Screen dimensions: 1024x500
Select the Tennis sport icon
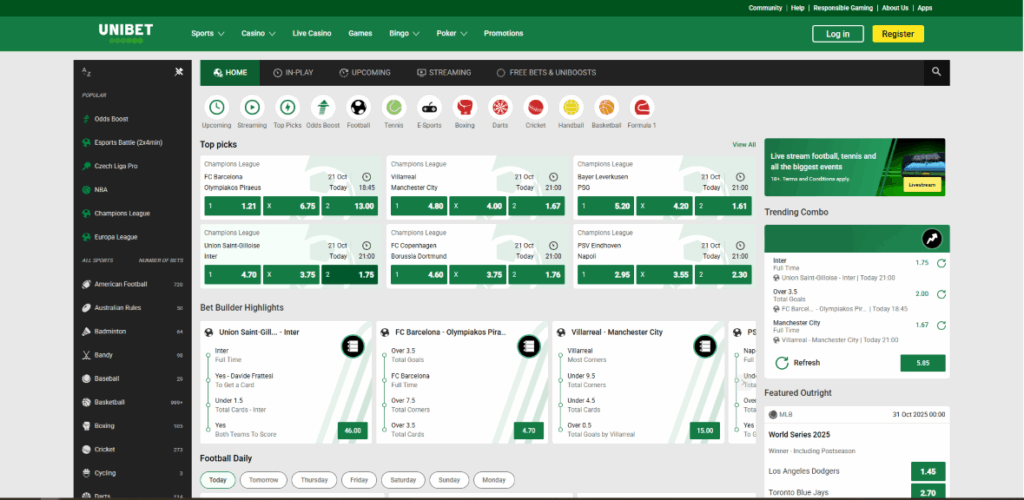[393, 107]
